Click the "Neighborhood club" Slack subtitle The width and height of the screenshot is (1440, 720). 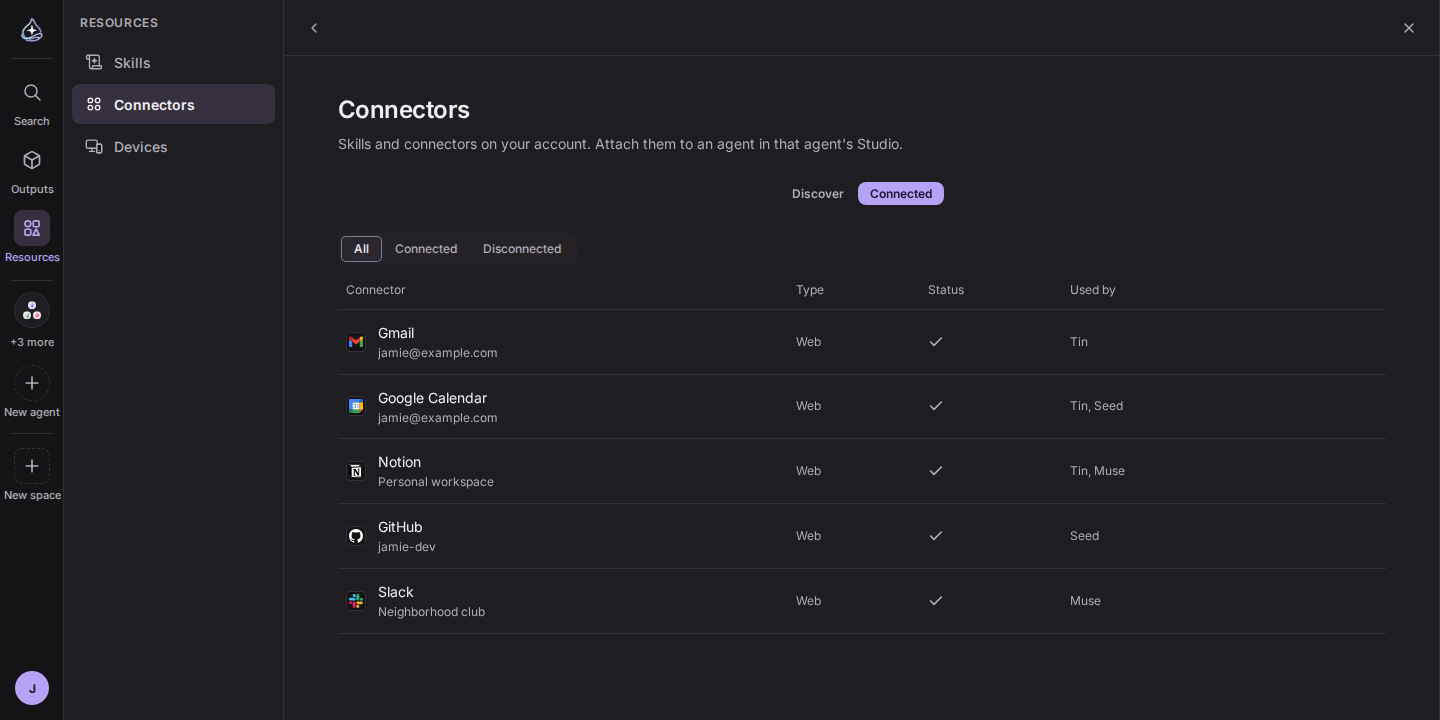pyautogui.click(x=431, y=612)
